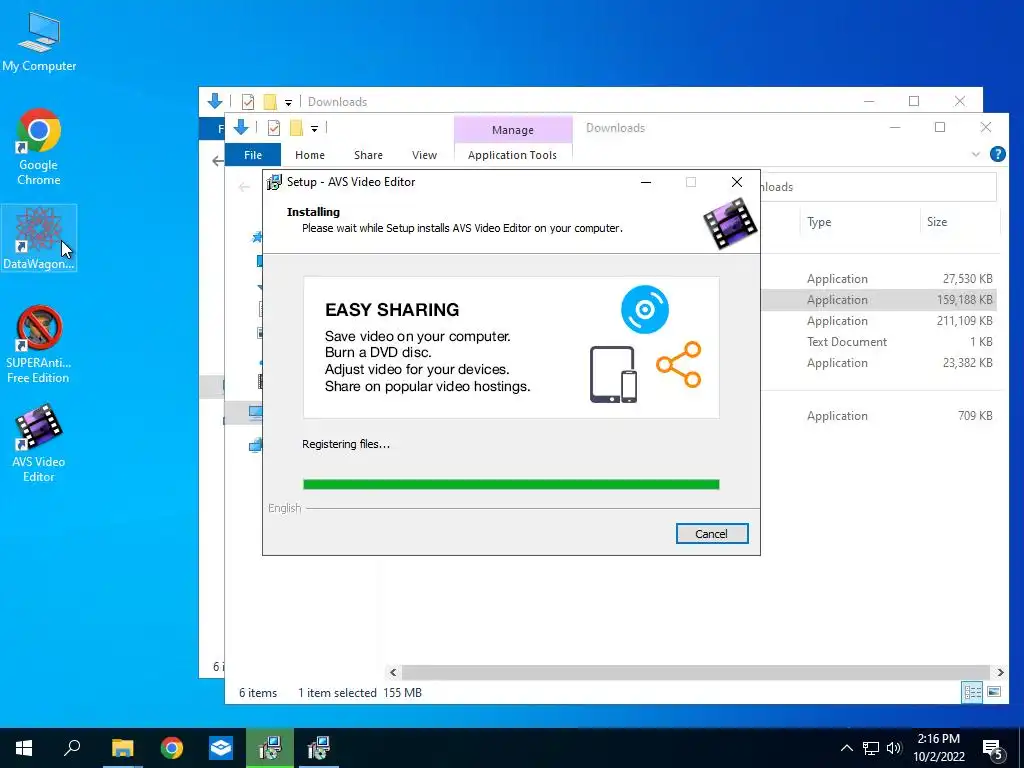Select the 159,188 KB Application row
Image resolution: width=1024 pixels, height=768 pixels.
coord(880,300)
